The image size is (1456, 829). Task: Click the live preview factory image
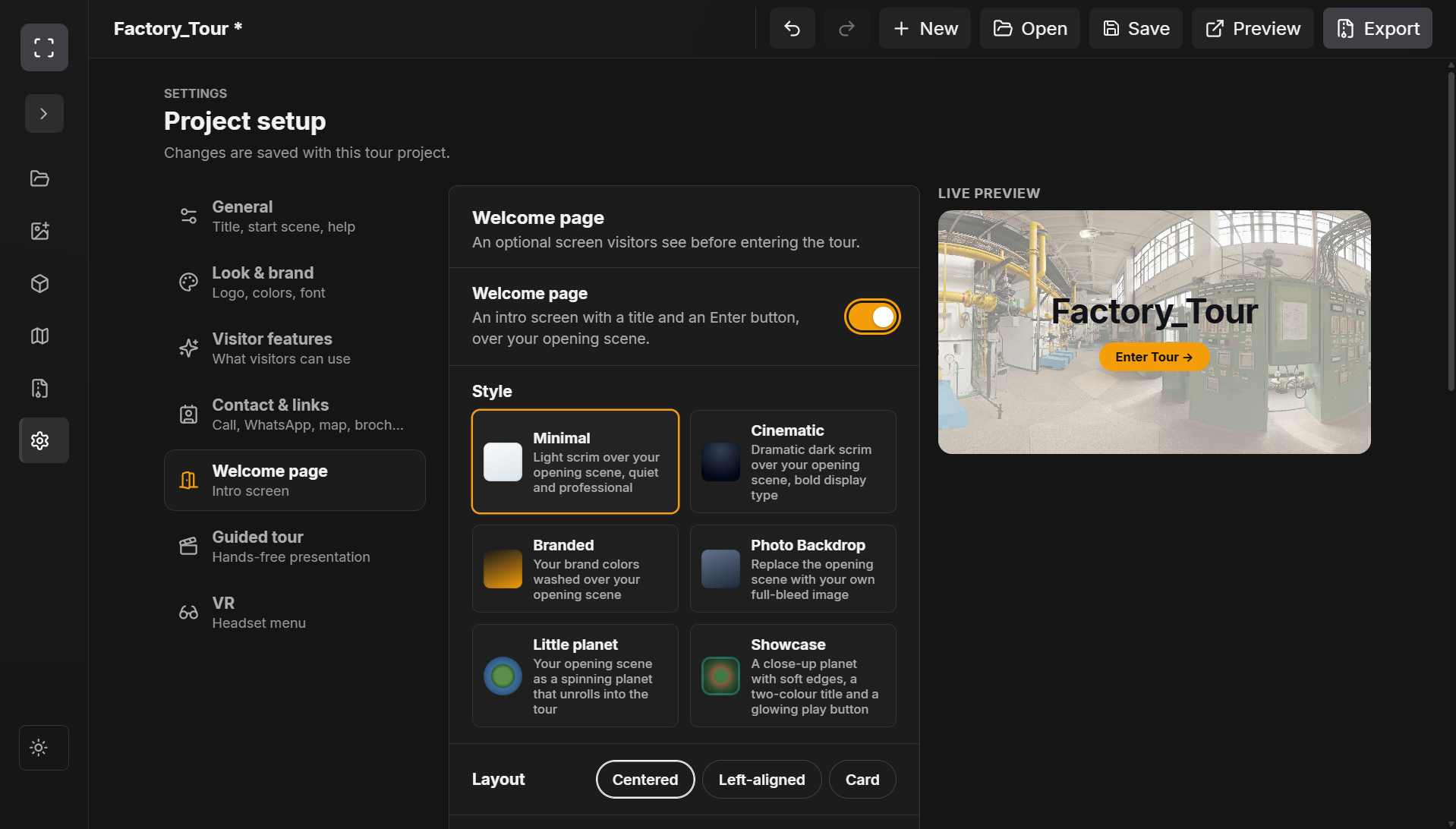pos(1154,332)
